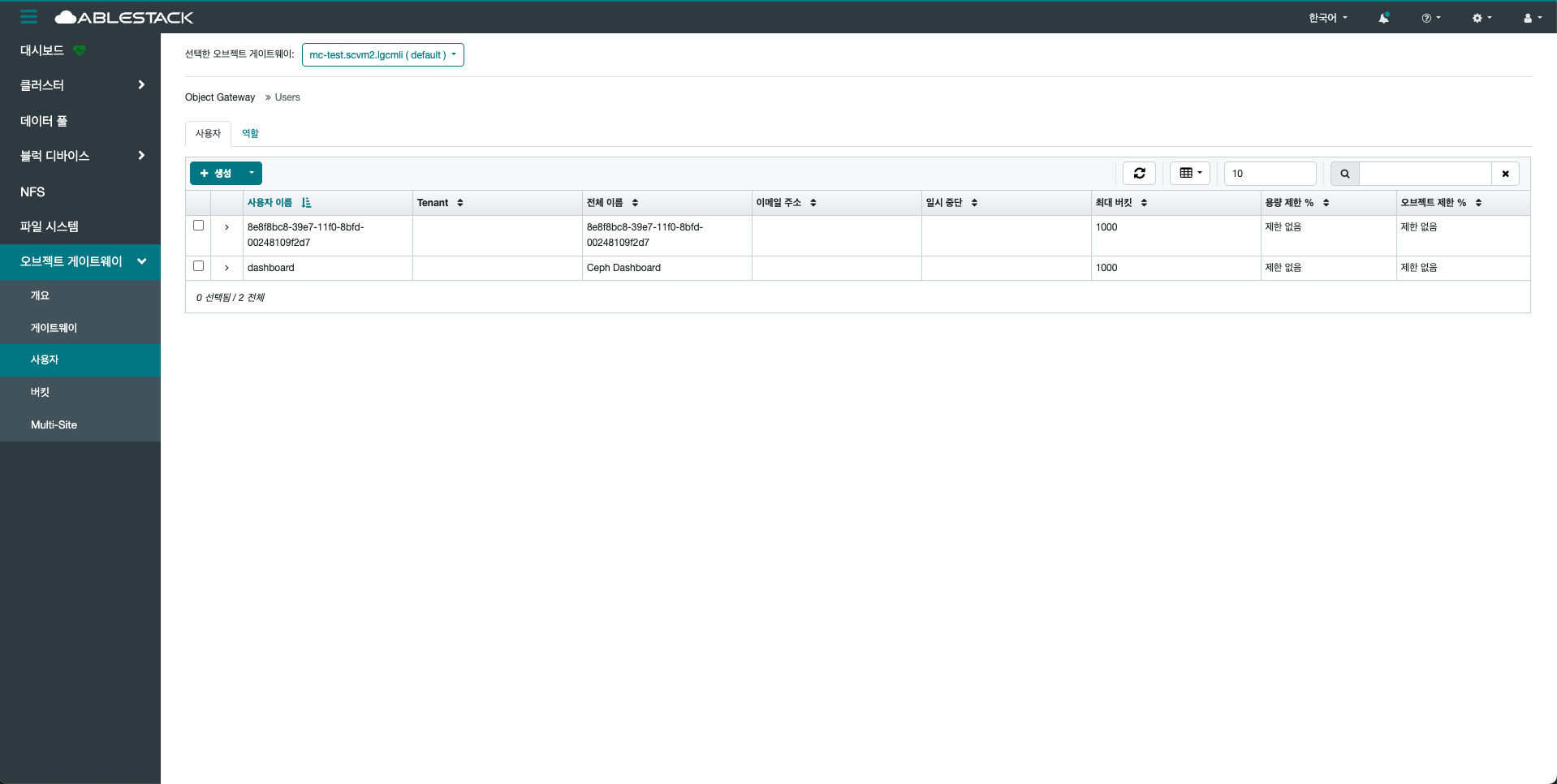Expand details of the dashboard user row

[x=226, y=268]
